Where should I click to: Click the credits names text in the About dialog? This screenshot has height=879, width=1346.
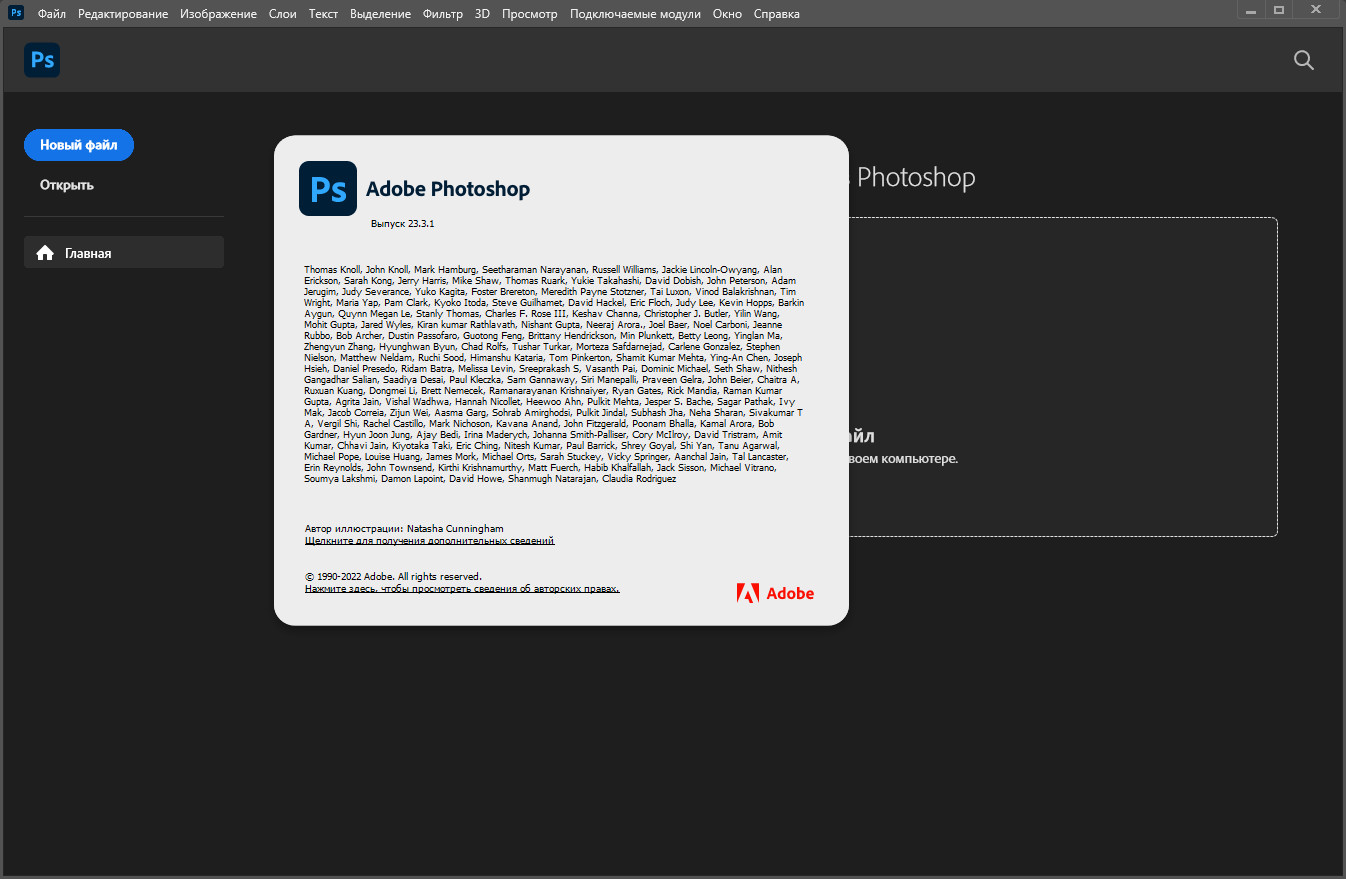click(x=553, y=374)
